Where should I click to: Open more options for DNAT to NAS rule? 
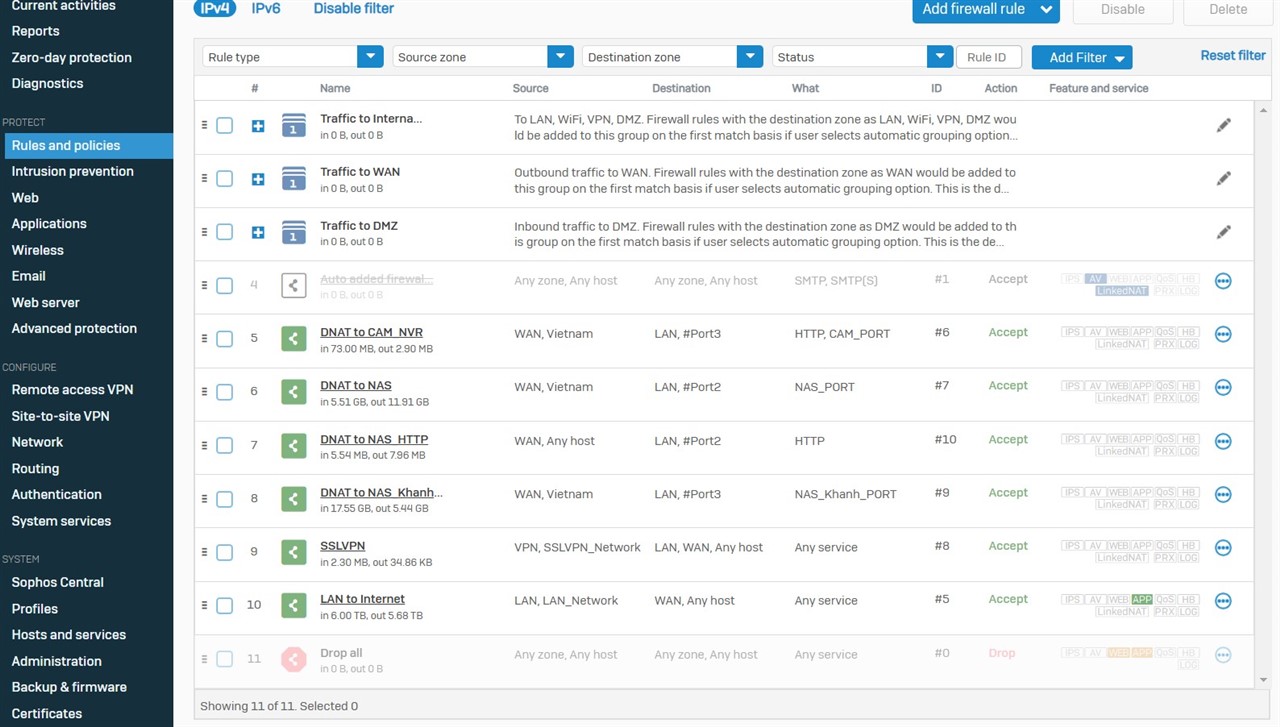point(1222,388)
